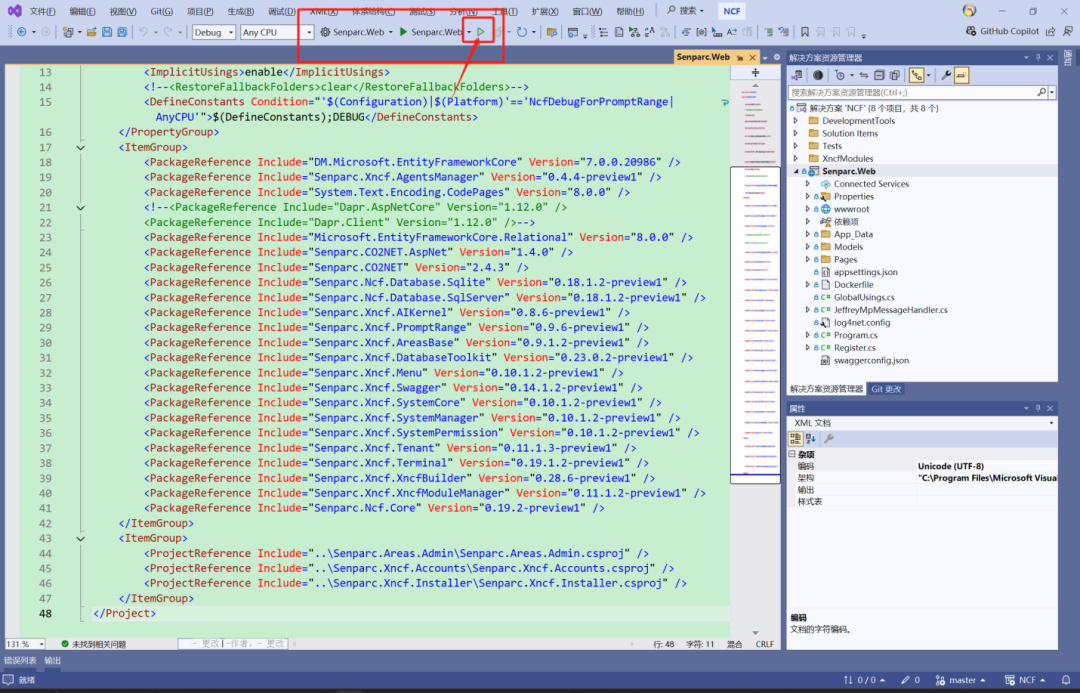The width and height of the screenshot is (1080, 693).
Task: Switch to the Git 更改 tab
Action: tap(886, 389)
